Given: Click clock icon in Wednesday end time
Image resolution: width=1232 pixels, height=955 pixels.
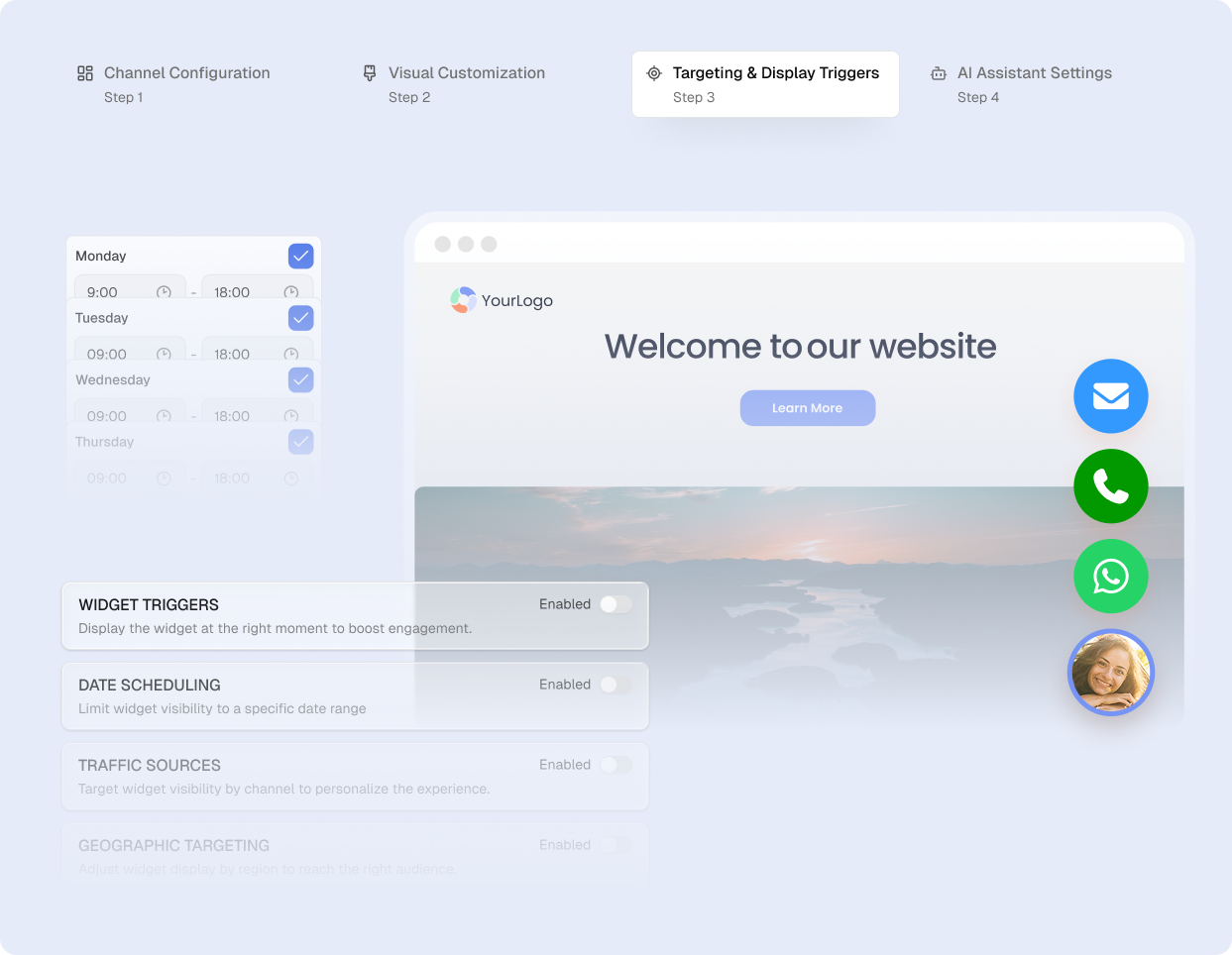Looking at the screenshot, I should (x=291, y=416).
